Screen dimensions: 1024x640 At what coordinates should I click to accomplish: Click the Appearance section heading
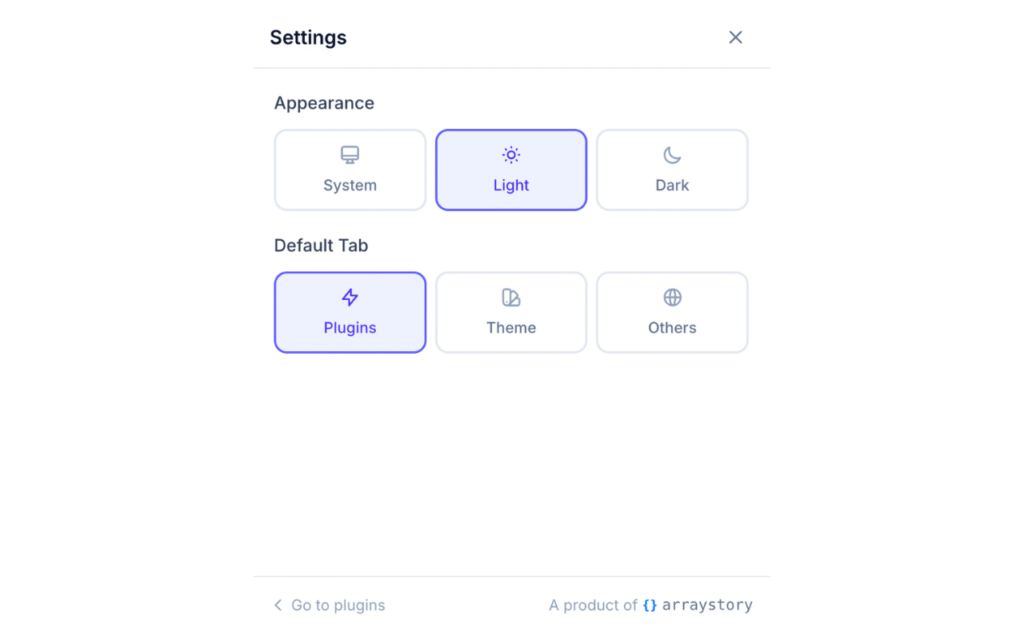coord(324,103)
